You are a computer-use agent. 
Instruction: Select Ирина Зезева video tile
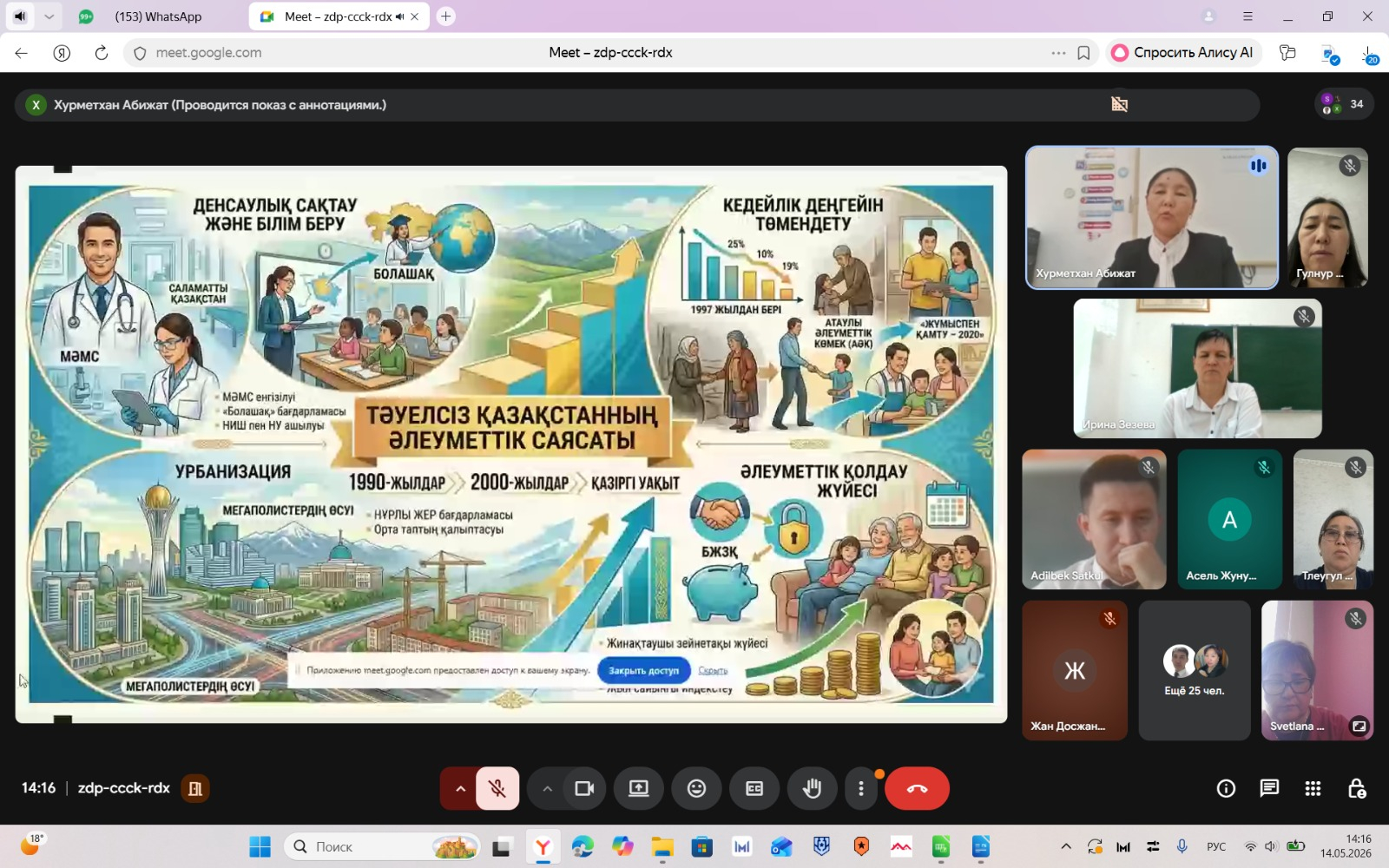click(x=1198, y=368)
